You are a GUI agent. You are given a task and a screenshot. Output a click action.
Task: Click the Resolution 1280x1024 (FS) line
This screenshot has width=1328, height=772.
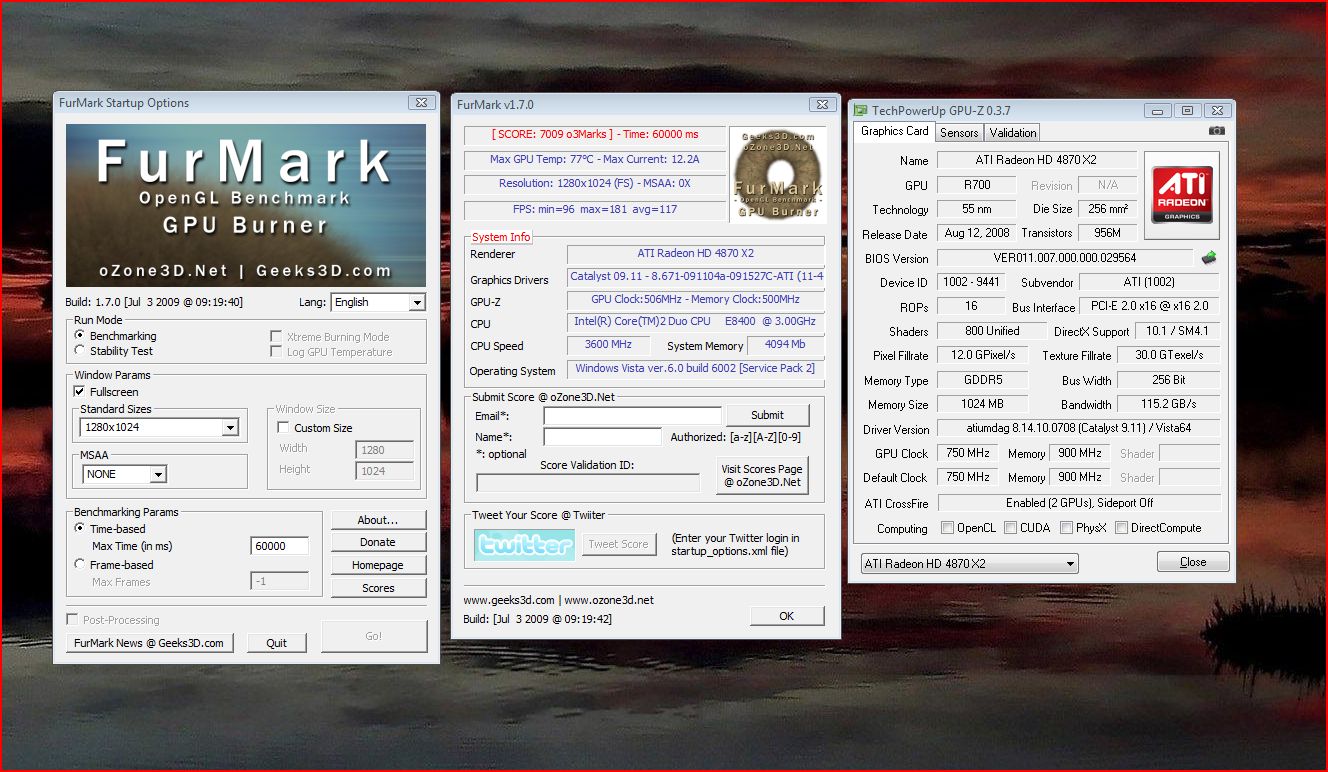point(595,184)
